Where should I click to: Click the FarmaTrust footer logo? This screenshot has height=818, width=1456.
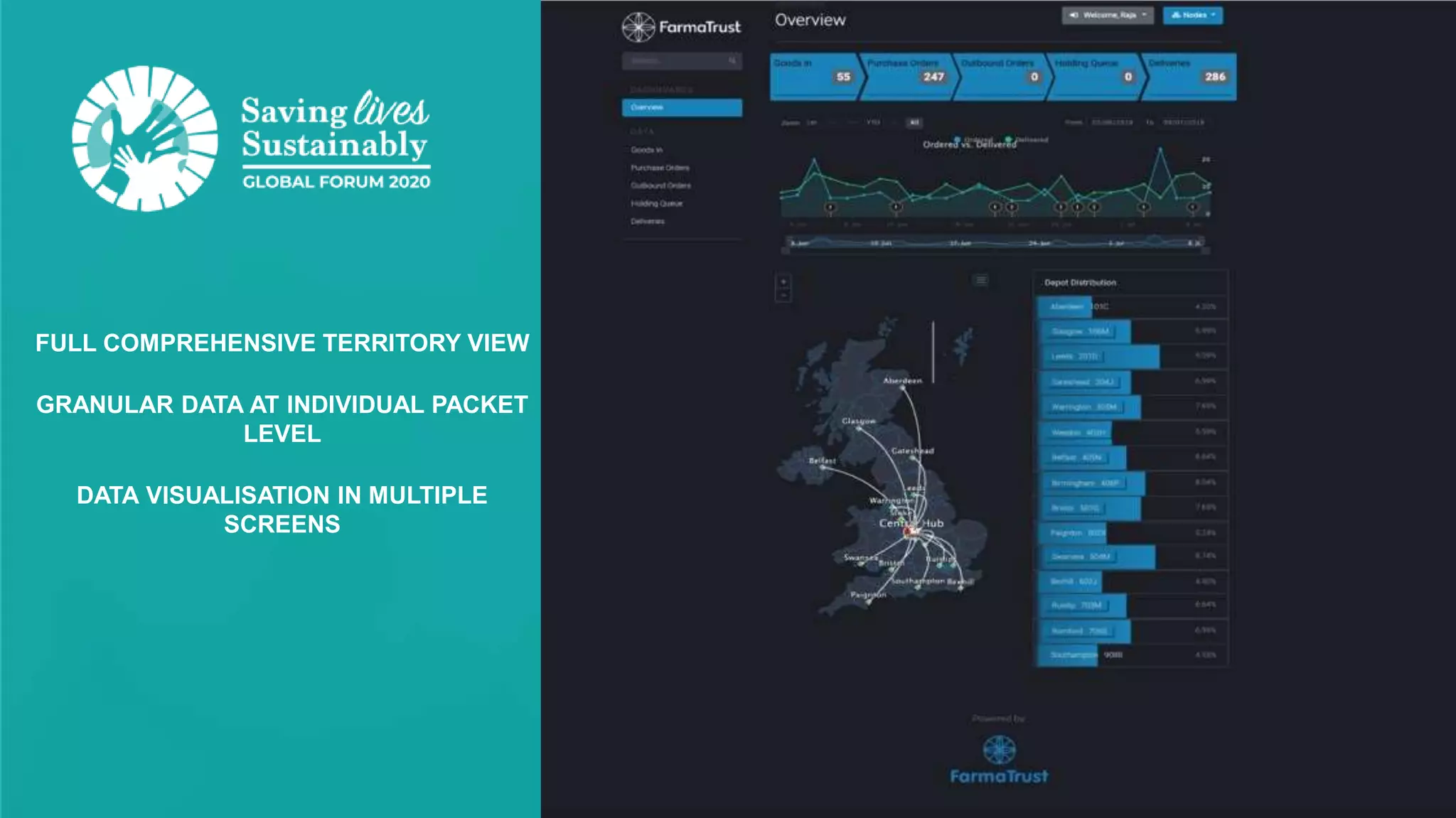click(x=999, y=760)
